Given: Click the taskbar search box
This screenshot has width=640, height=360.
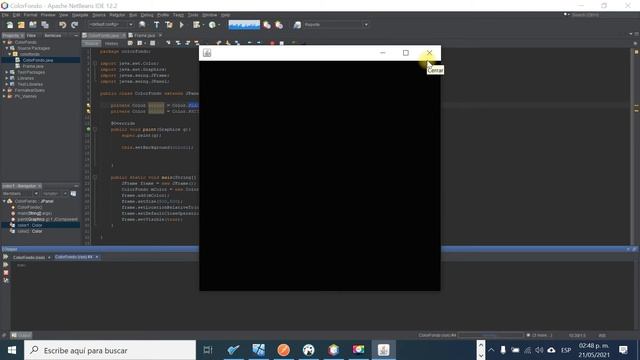Looking at the screenshot, I should [x=110, y=350].
